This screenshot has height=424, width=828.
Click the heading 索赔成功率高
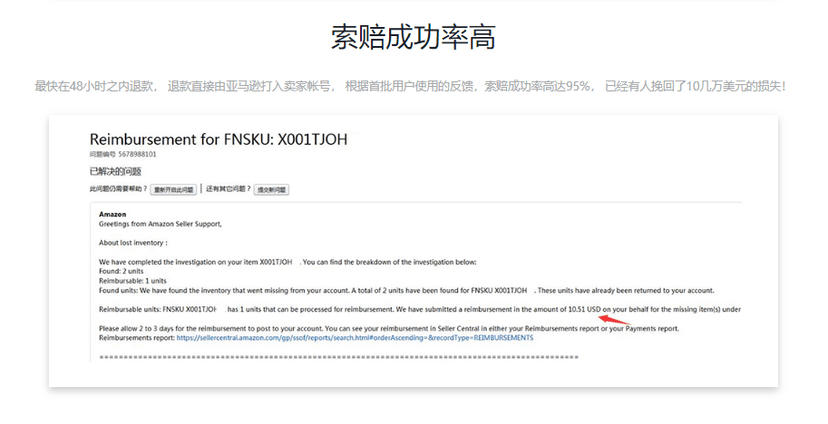413,37
